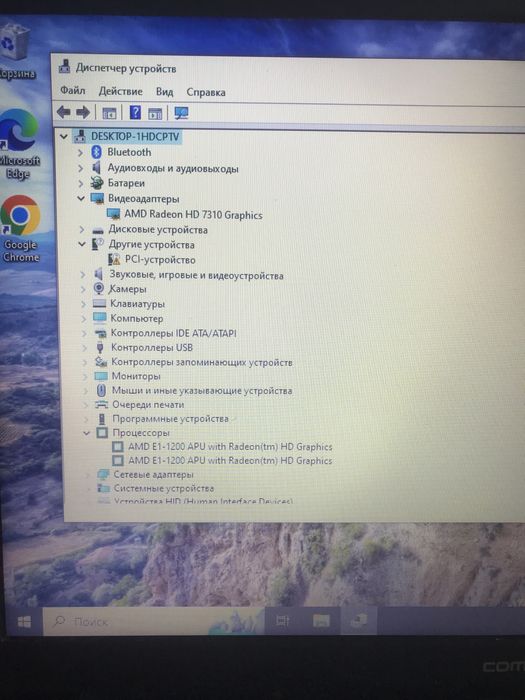Select the PCI-устройство entry text

coord(160,260)
